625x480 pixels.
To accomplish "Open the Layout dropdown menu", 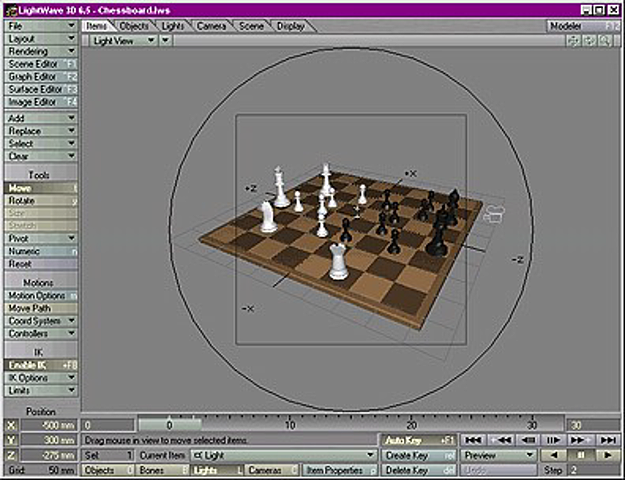I will (41, 39).
